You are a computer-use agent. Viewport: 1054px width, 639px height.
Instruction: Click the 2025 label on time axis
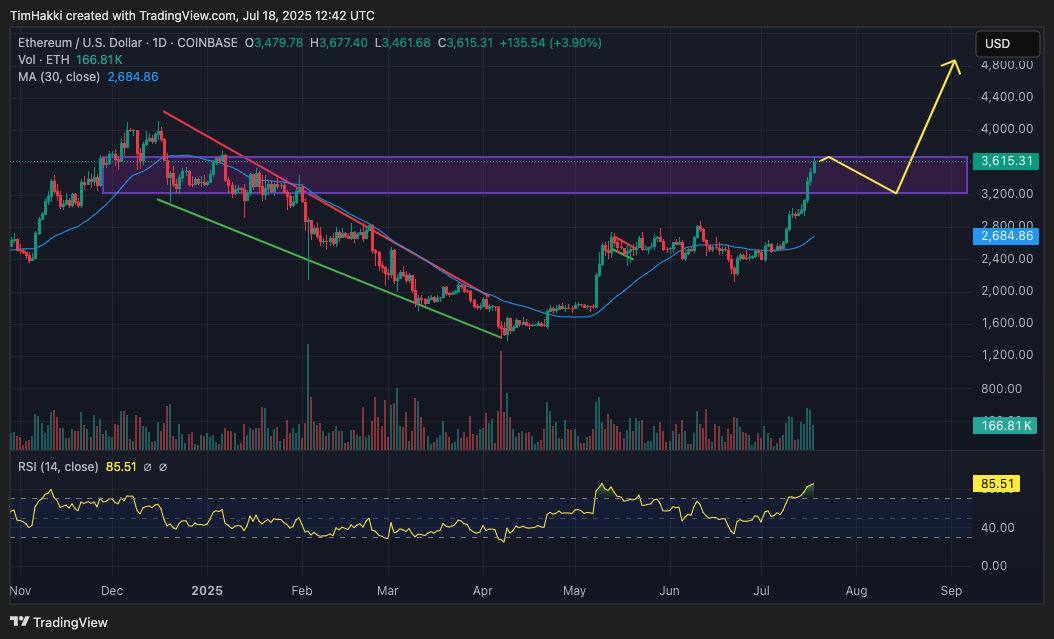point(206,591)
